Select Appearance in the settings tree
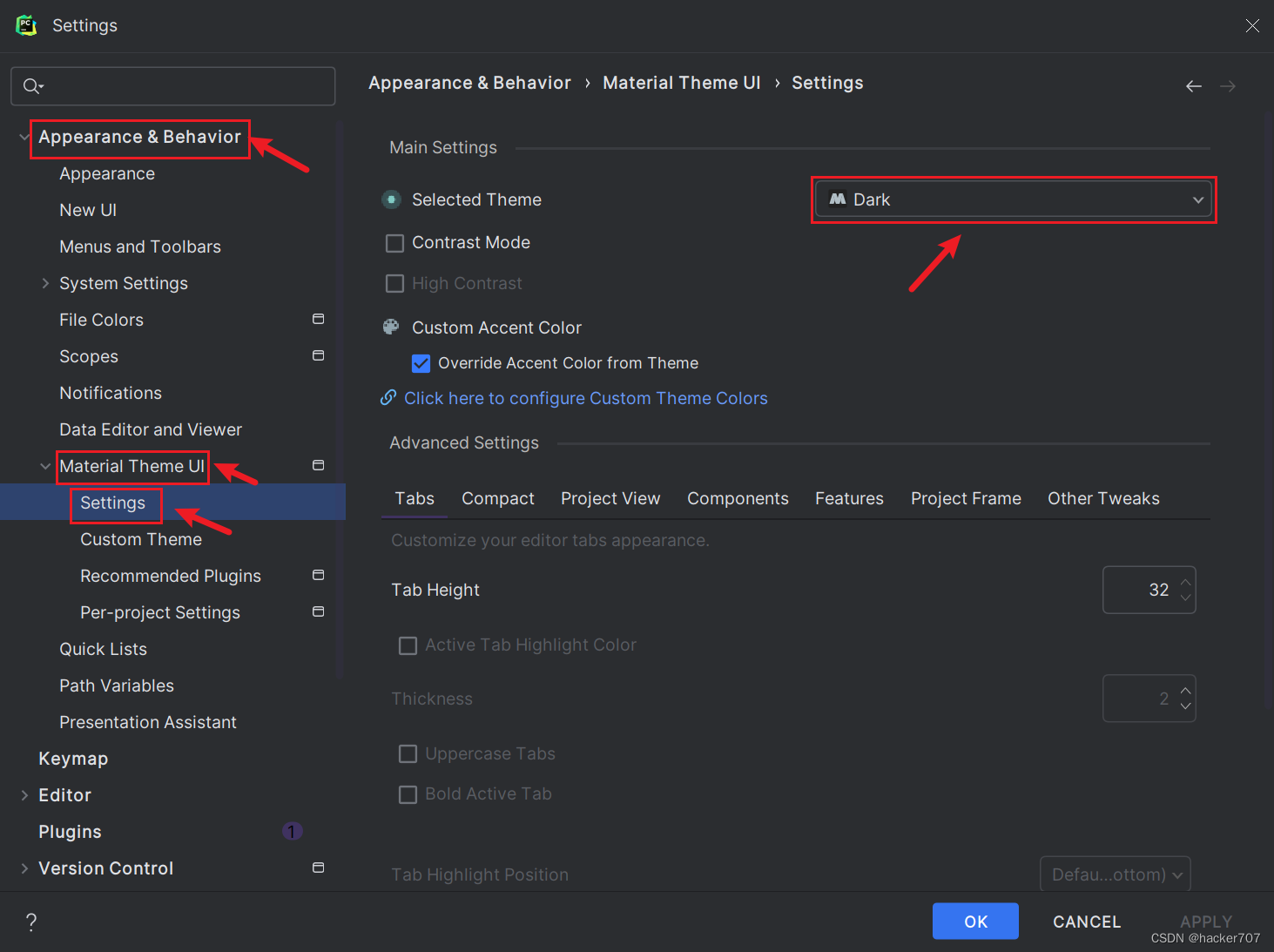This screenshot has height=952, width=1274. 107,173
